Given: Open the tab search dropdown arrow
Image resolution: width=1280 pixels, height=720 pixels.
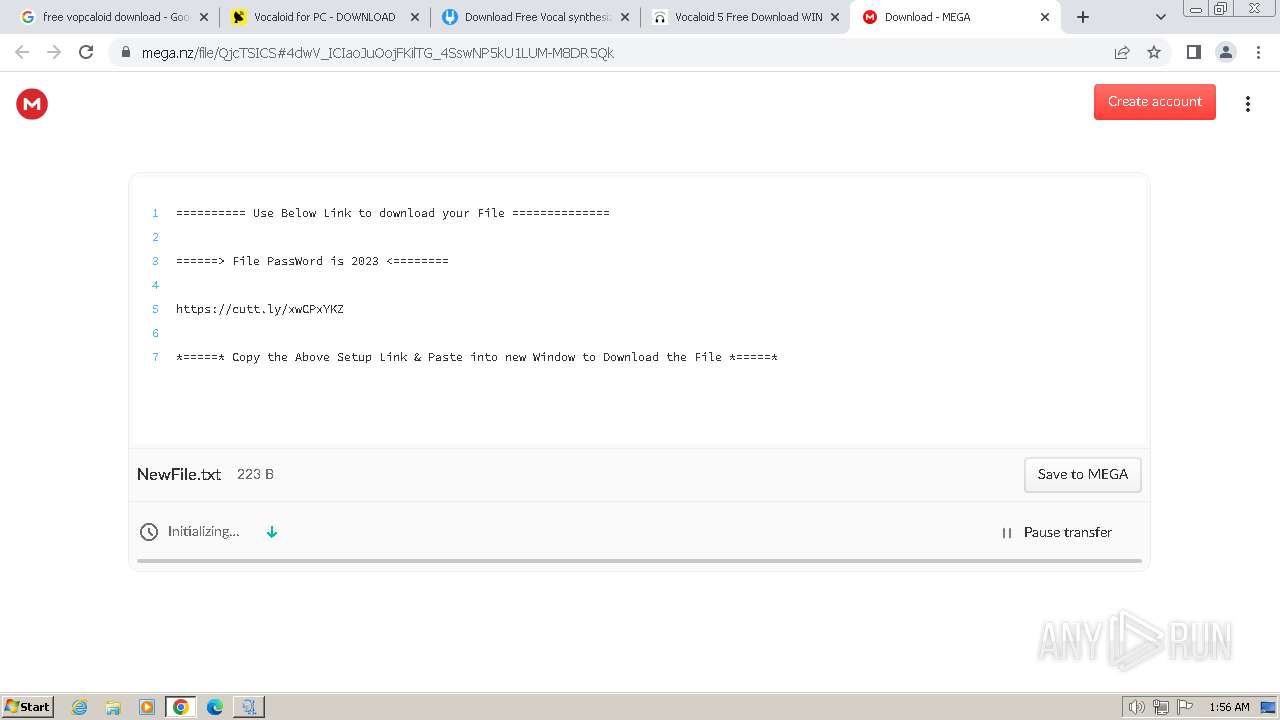Looking at the screenshot, I should click(1160, 17).
